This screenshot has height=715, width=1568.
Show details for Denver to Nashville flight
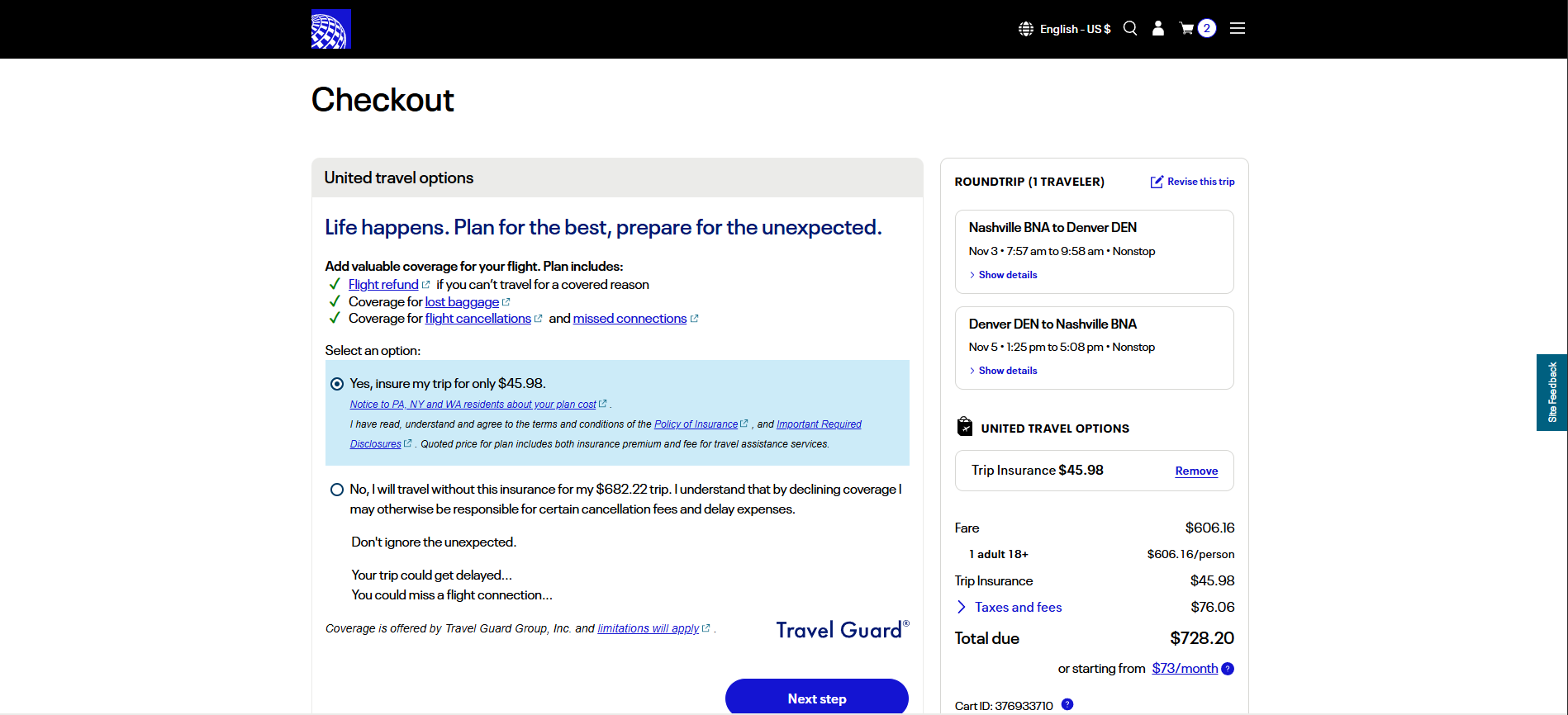point(1007,371)
